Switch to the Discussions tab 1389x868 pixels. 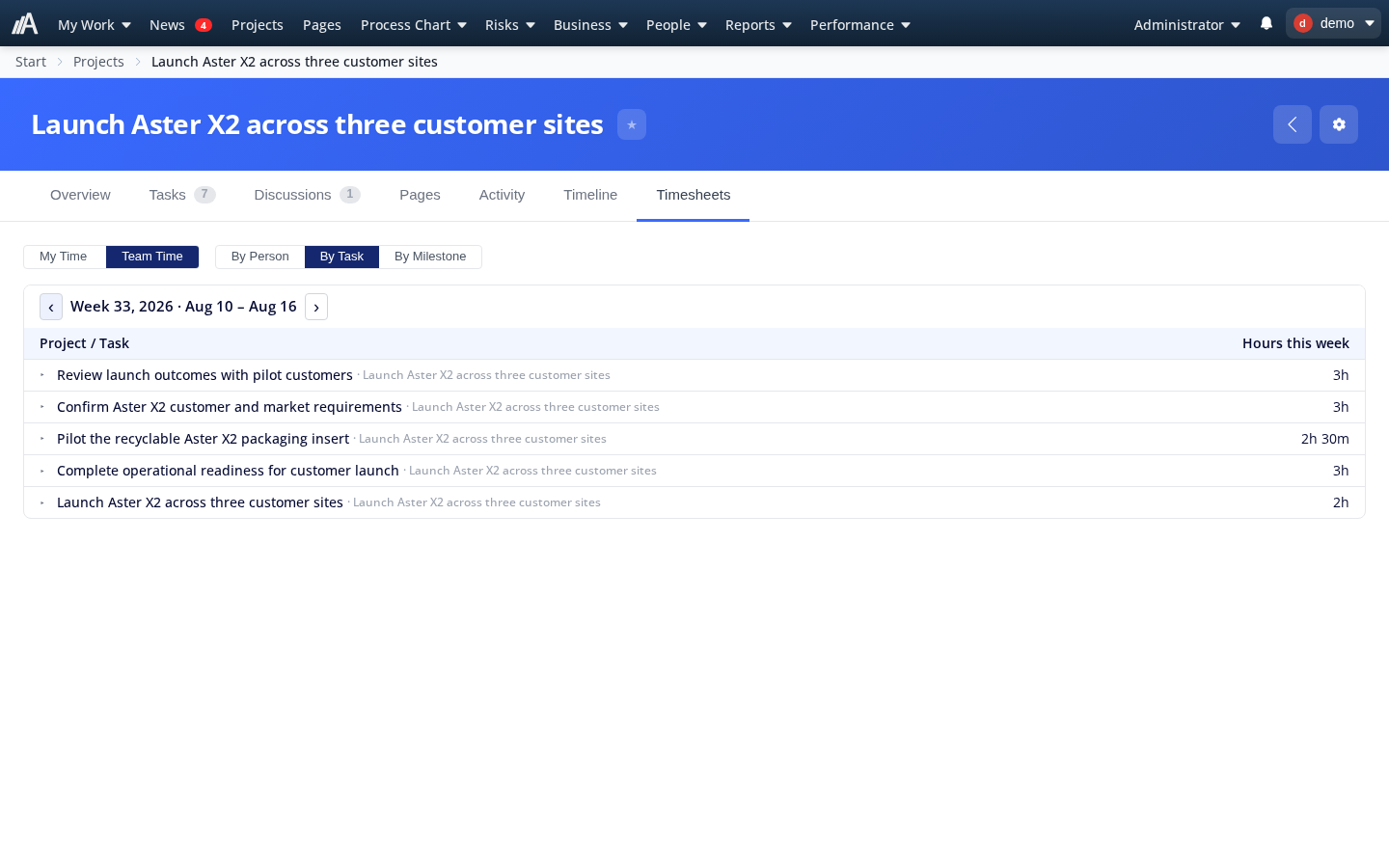(x=308, y=195)
